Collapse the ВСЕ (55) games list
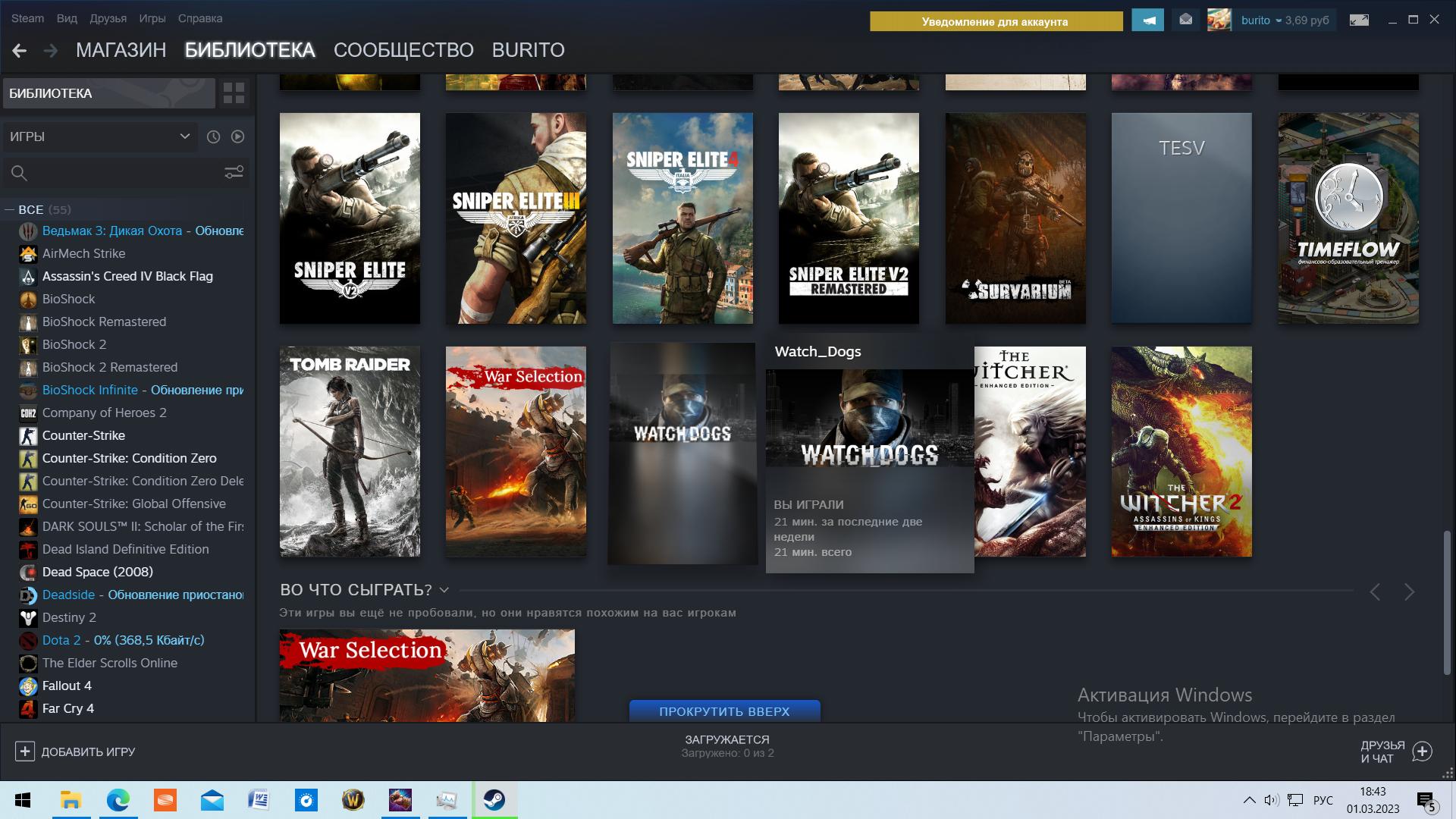This screenshot has height=819, width=1456. pos(10,210)
